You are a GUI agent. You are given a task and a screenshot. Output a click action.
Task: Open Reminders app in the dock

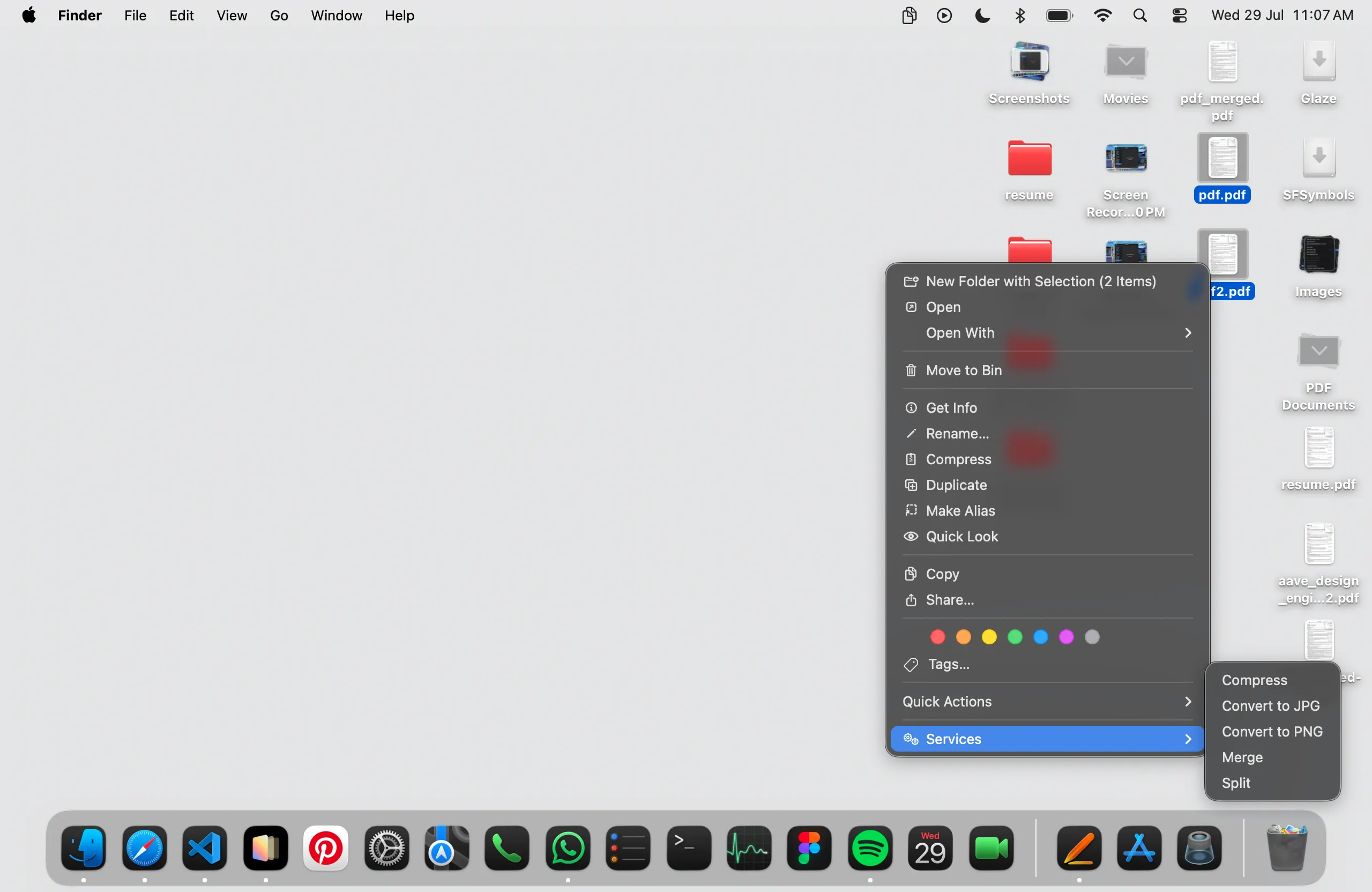[628, 848]
